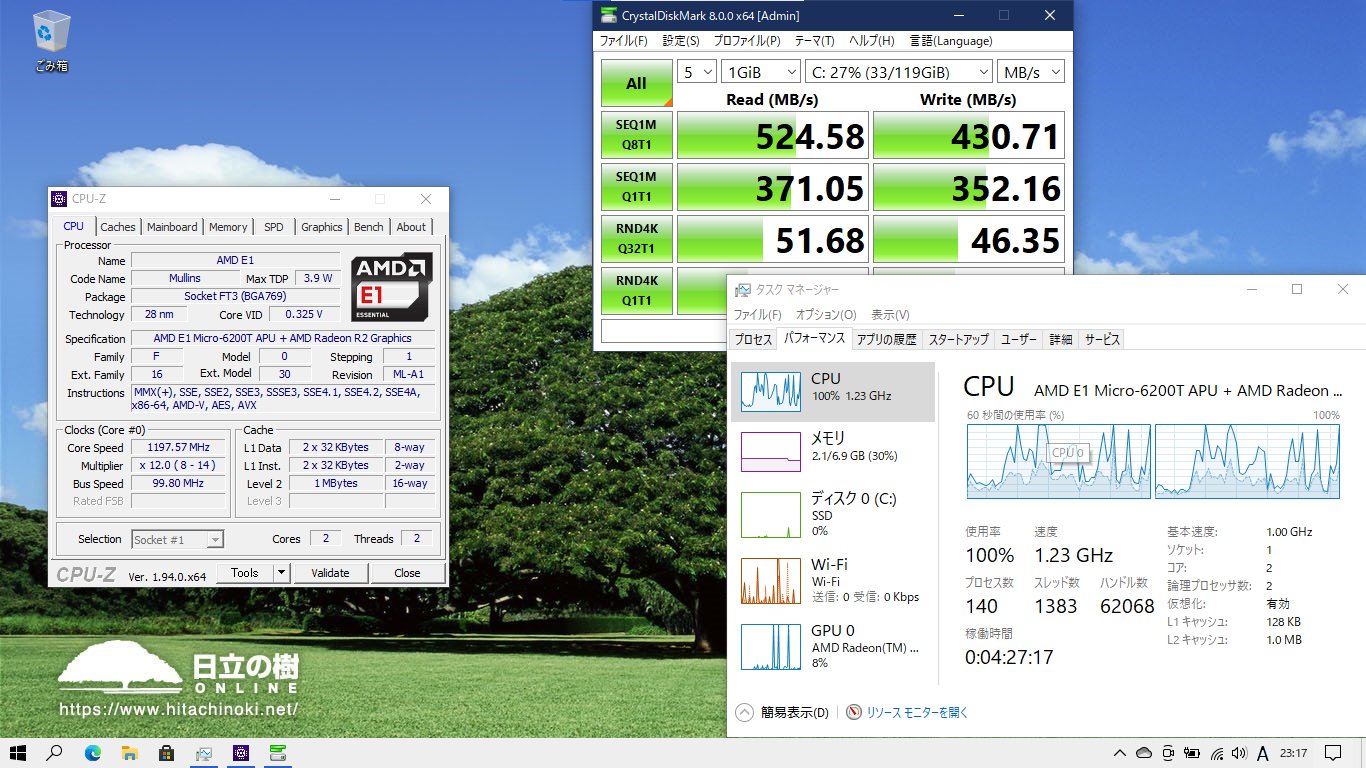Run the RND4K Q1T1 test
Screen dimensions: 1366x768
637,291
